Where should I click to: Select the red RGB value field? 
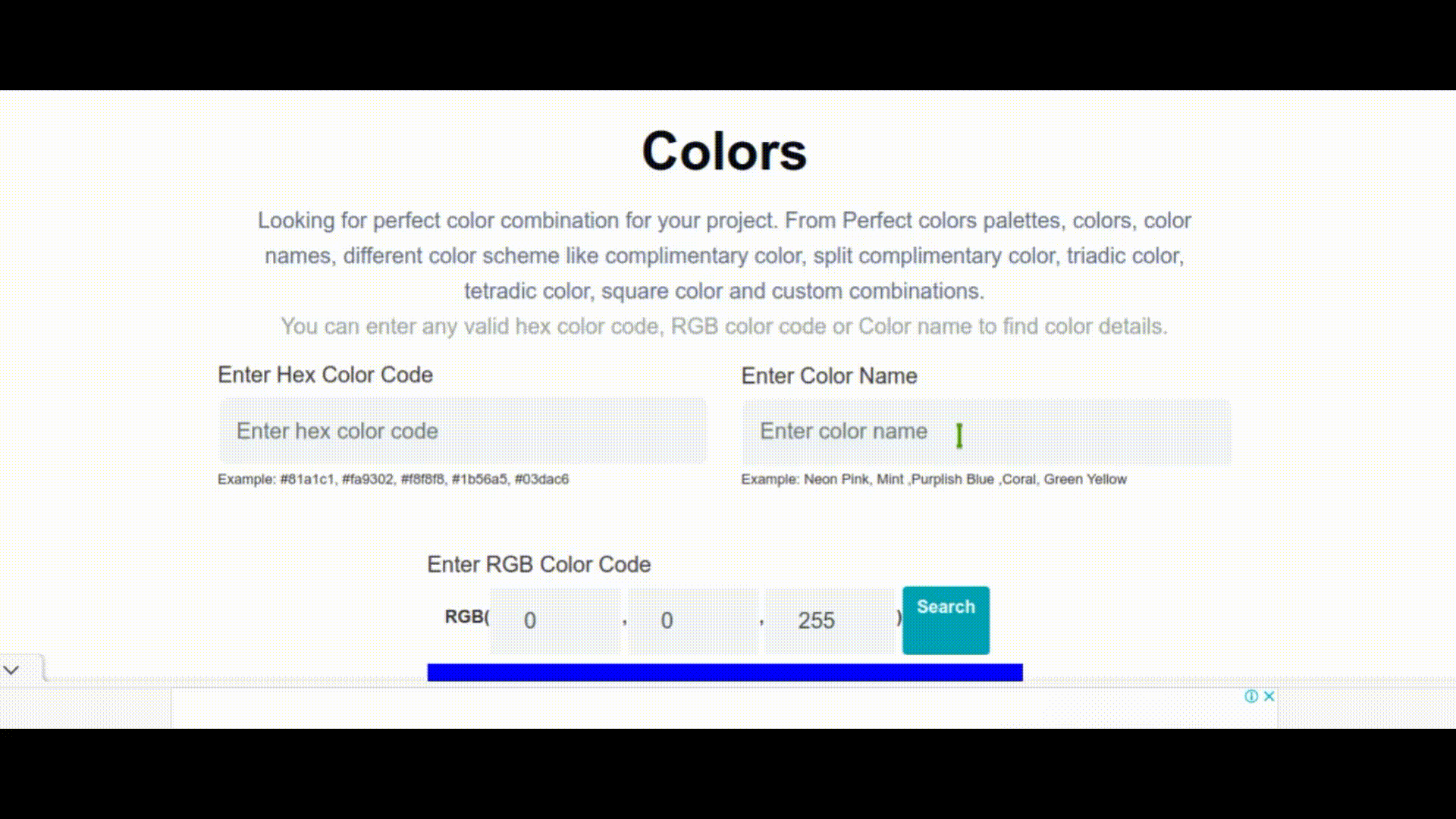coord(555,620)
